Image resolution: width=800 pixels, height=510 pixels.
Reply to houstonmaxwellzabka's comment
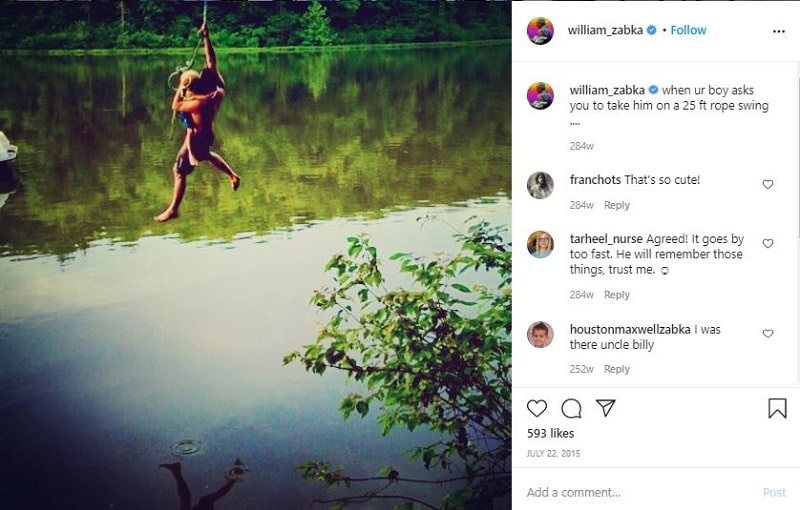click(x=617, y=369)
